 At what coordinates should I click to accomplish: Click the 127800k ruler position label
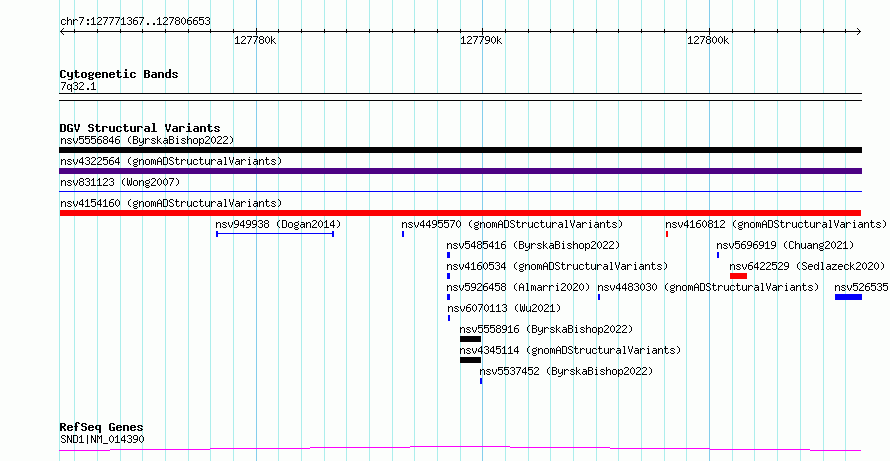click(x=708, y=40)
